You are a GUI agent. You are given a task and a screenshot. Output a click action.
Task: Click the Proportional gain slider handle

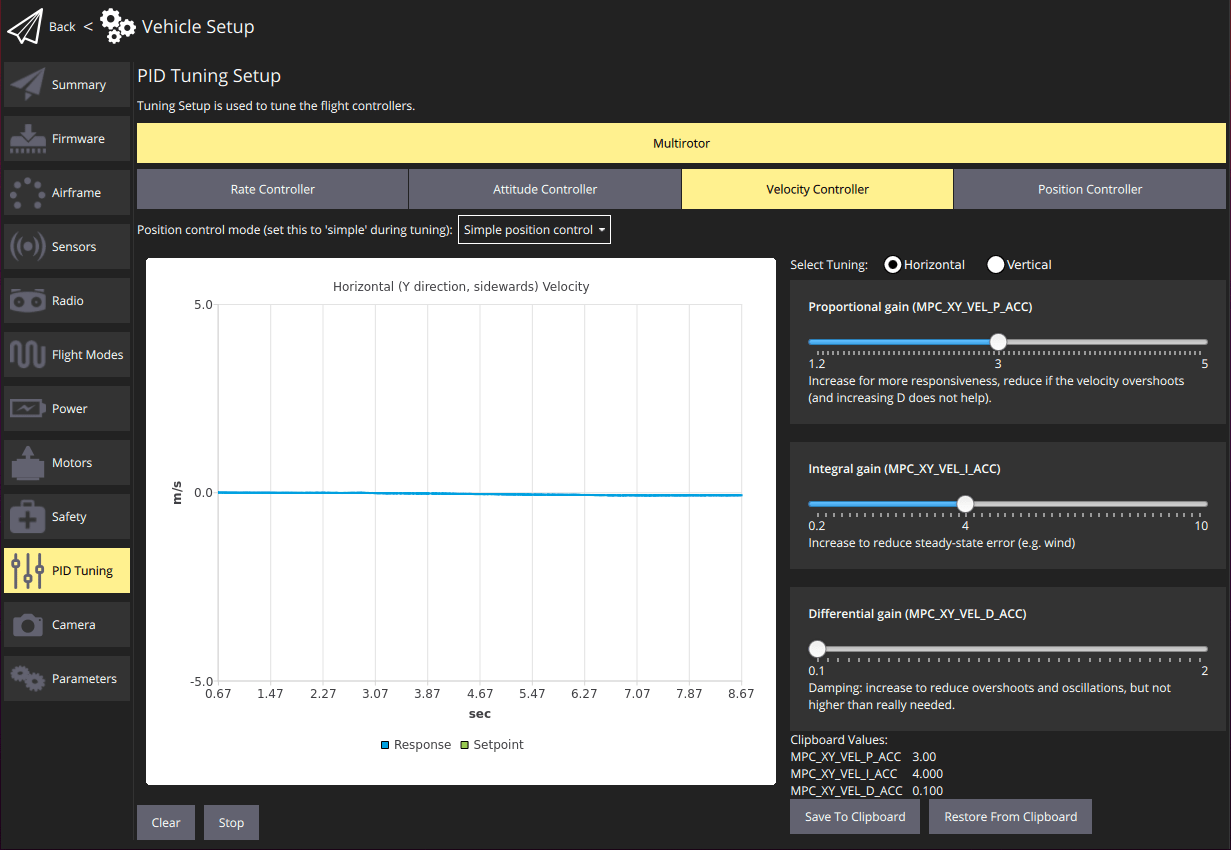point(998,342)
